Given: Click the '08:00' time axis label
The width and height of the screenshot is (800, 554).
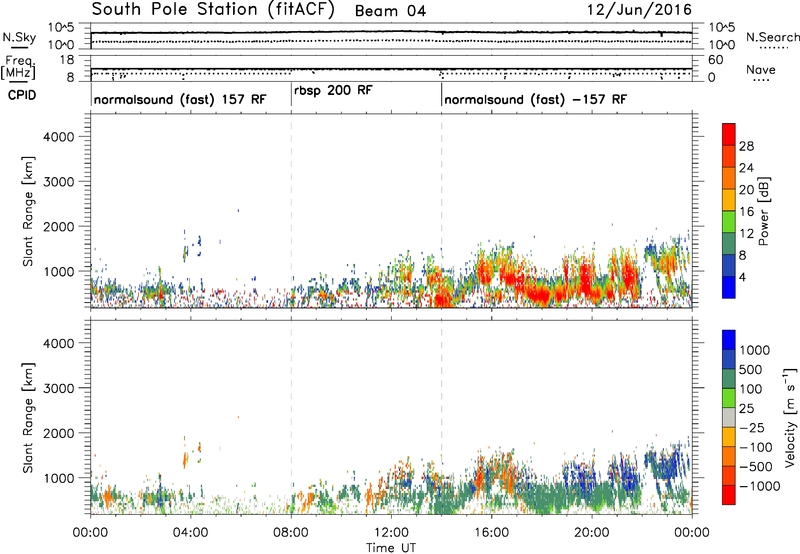Looking at the screenshot, I should tap(291, 533).
